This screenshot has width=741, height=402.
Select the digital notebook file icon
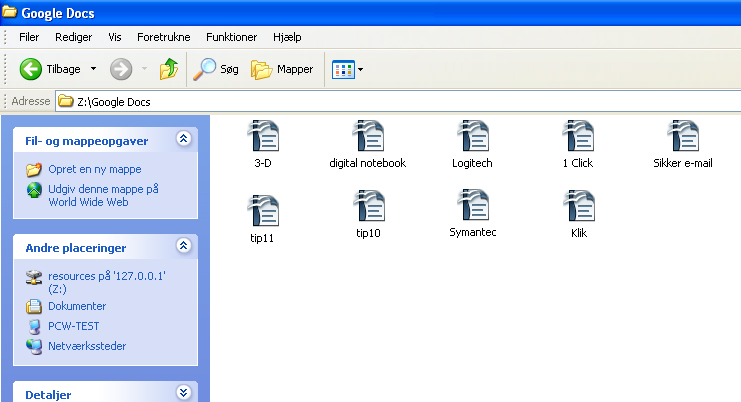point(368,137)
